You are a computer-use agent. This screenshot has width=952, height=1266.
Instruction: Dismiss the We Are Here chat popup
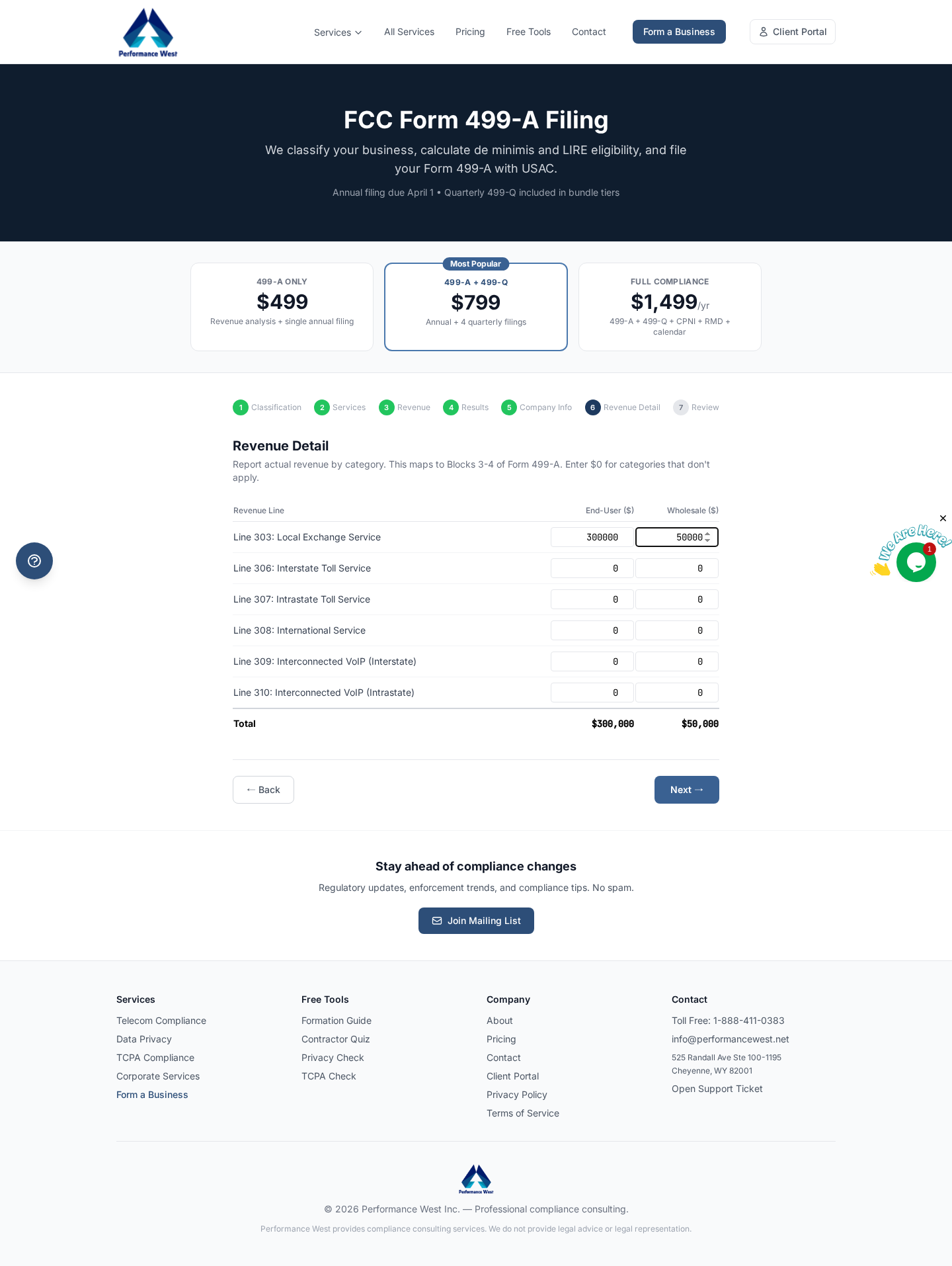(943, 518)
